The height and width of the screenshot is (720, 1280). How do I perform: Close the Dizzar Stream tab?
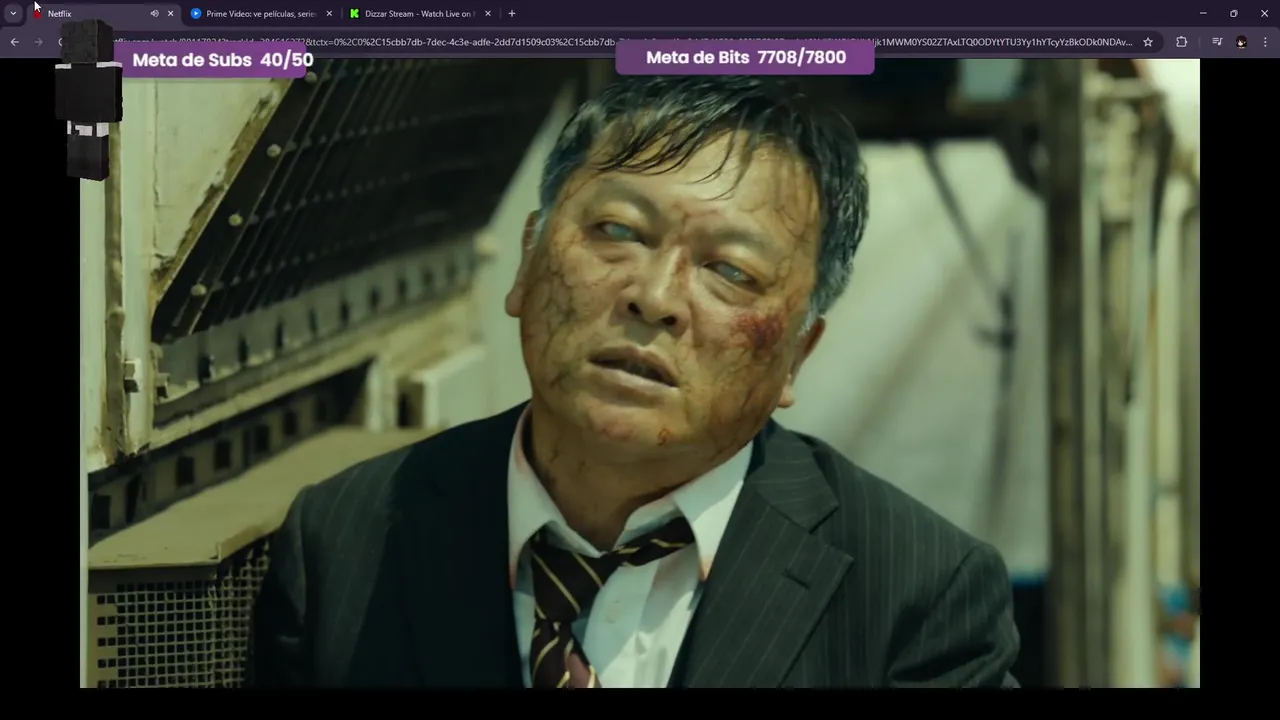pos(488,14)
